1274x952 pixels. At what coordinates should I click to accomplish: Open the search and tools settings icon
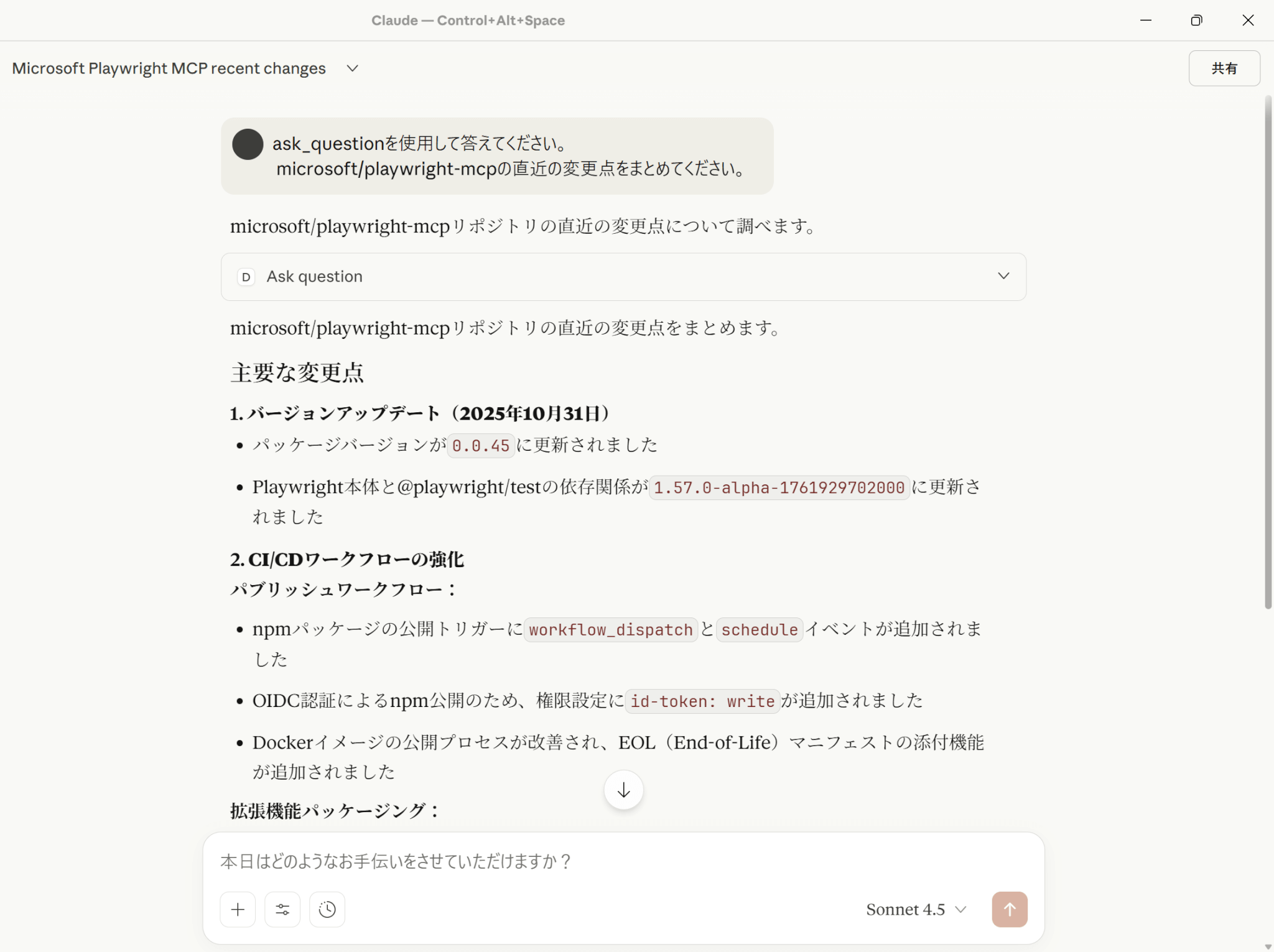pyautogui.click(x=282, y=910)
